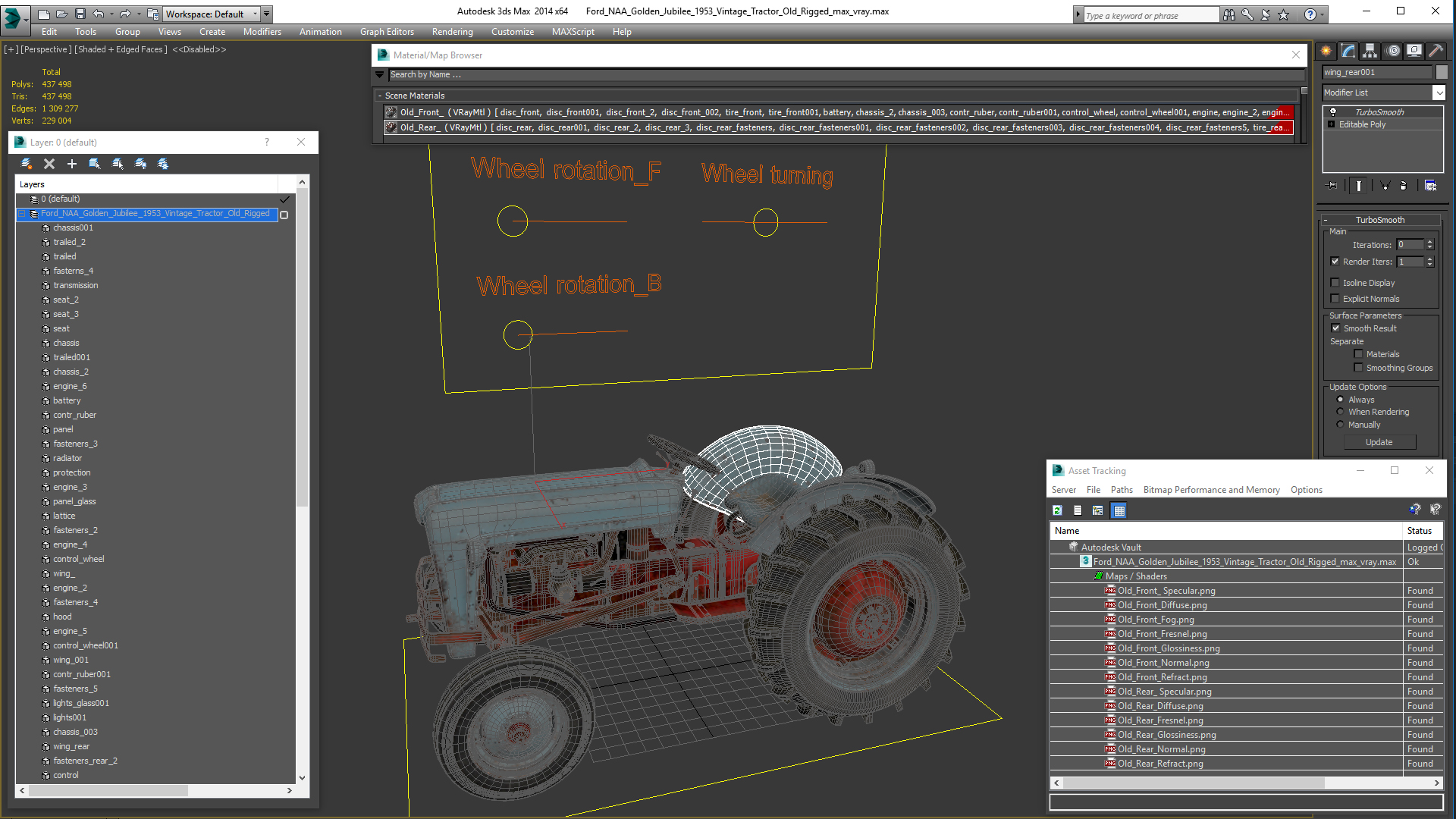Open the Help dropdown arrow in title bar
Screen dimensions: 1456x819
pos(1323,14)
